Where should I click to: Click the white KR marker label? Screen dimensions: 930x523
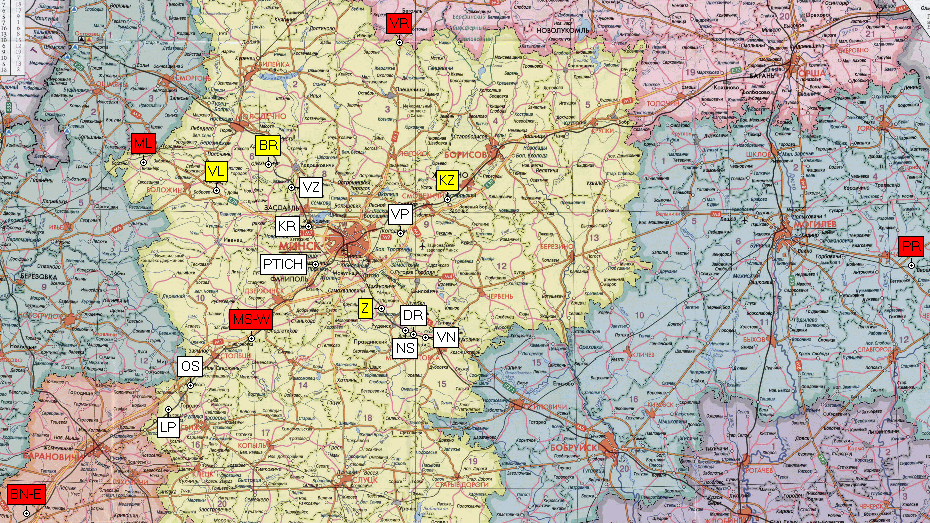[x=288, y=226]
